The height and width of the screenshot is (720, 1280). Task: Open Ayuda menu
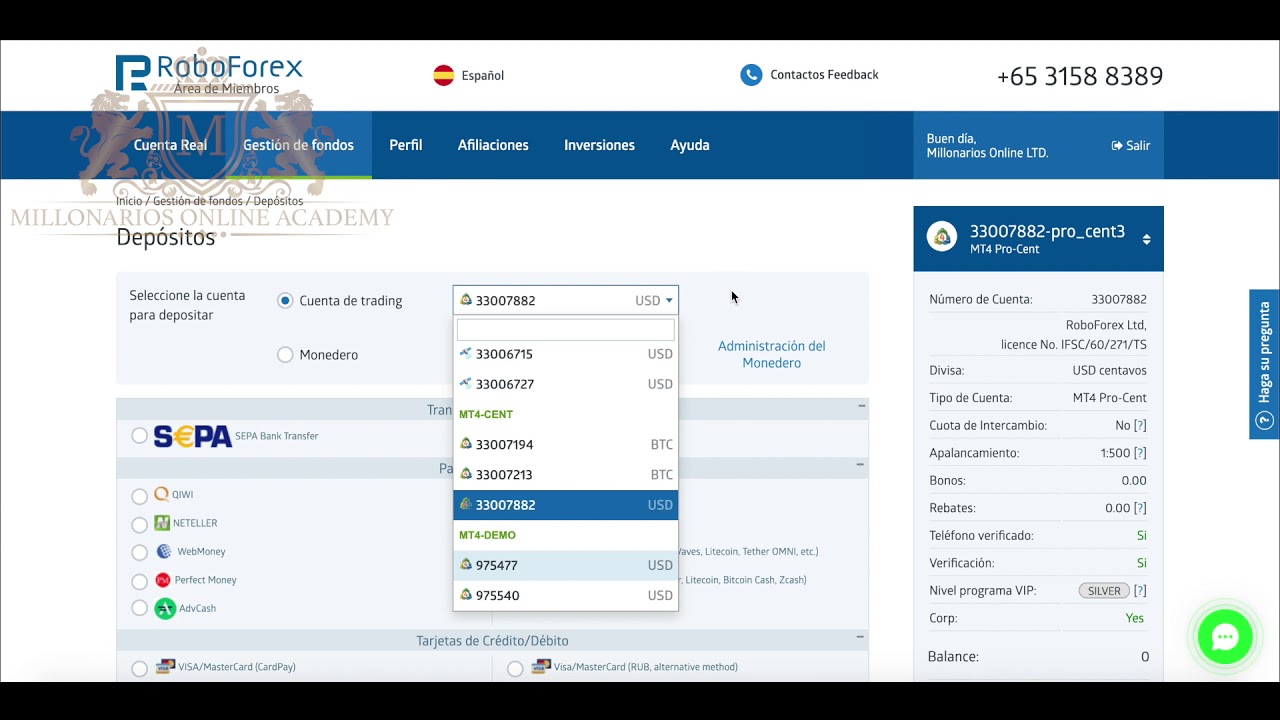pos(690,145)
